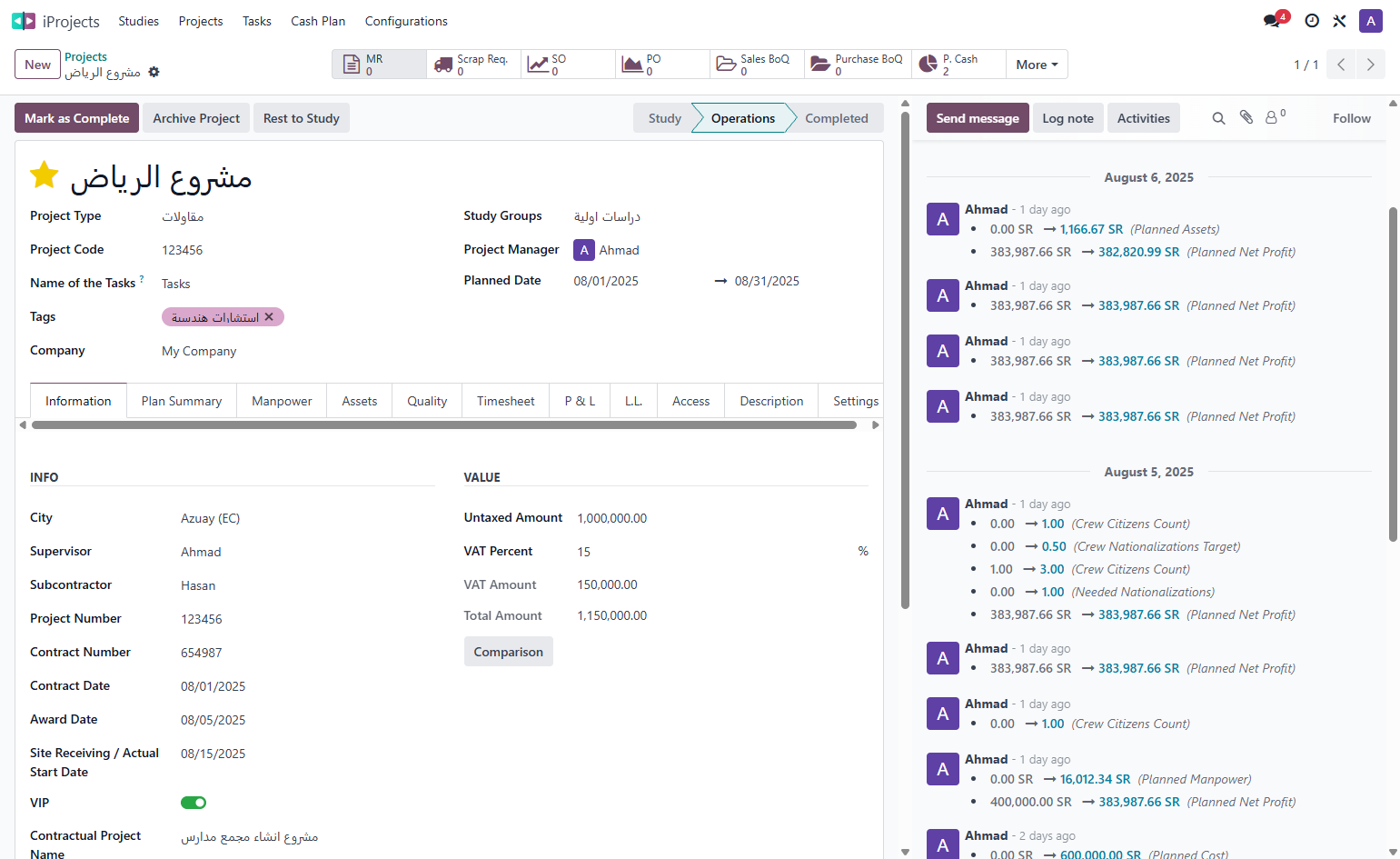Expand the More dropdown
The image size is (1400, 859).
(x=1037, y=65)
